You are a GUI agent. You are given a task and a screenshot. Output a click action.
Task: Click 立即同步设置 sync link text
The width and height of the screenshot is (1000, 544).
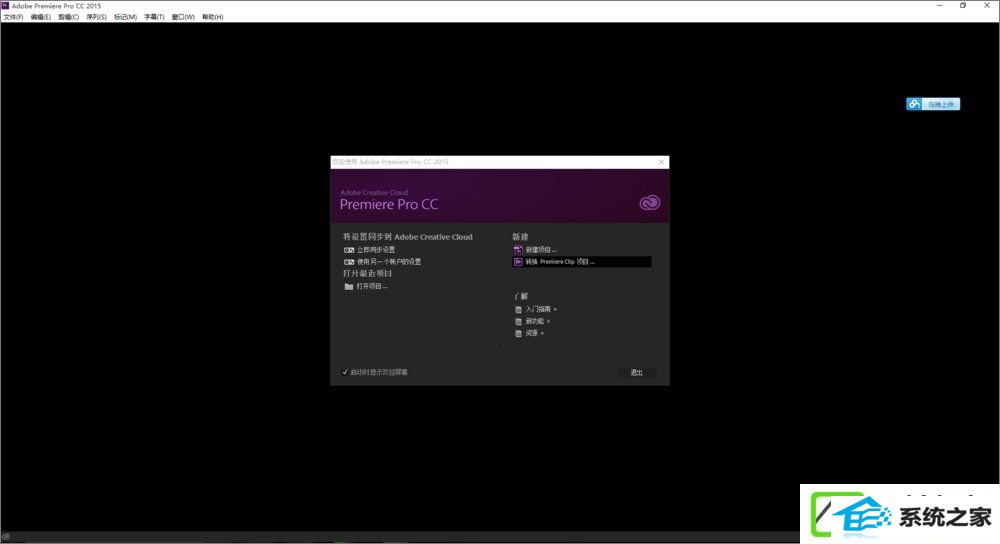point(376,250)
